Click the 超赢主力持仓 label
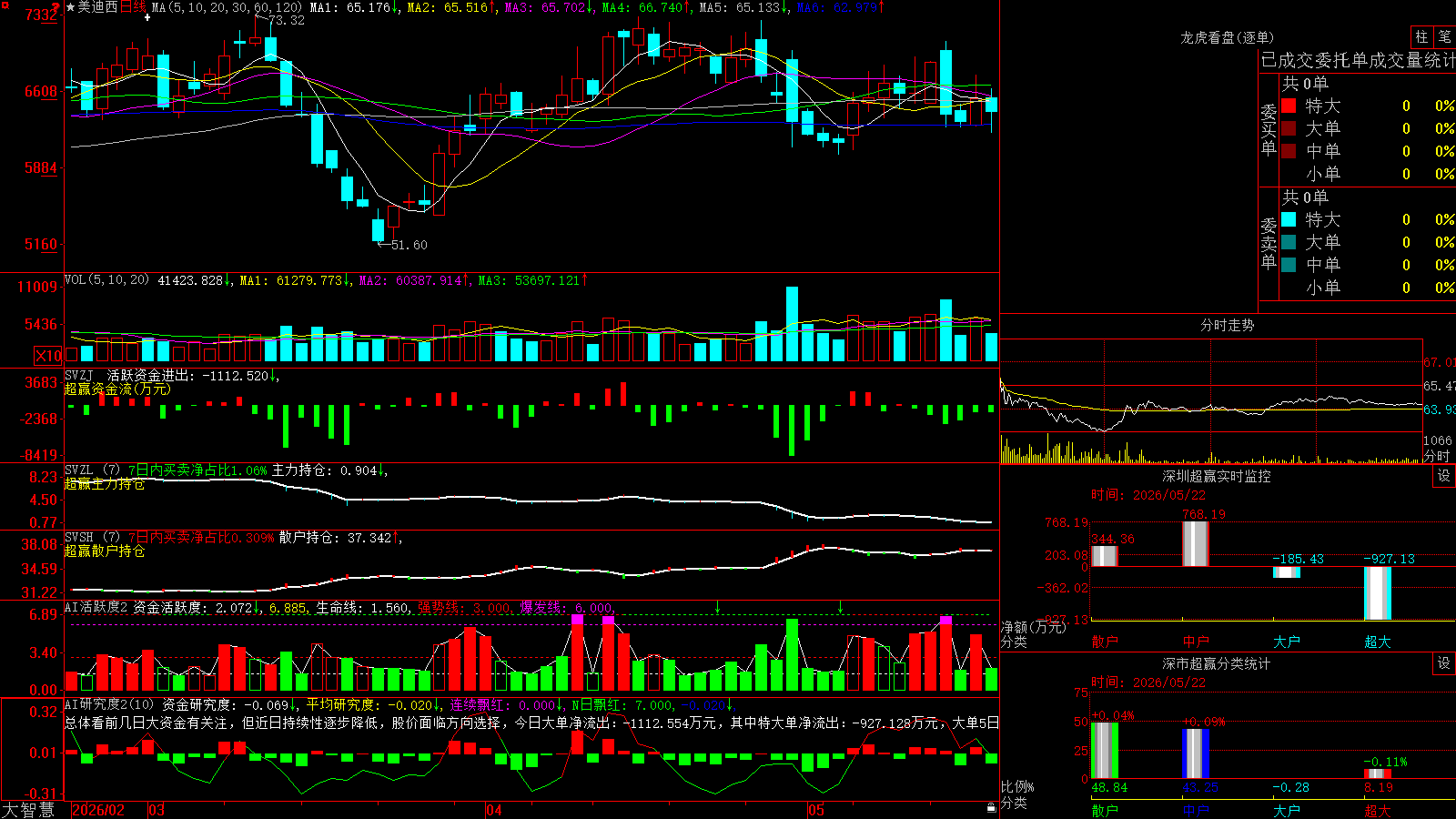 click(105, 484)
